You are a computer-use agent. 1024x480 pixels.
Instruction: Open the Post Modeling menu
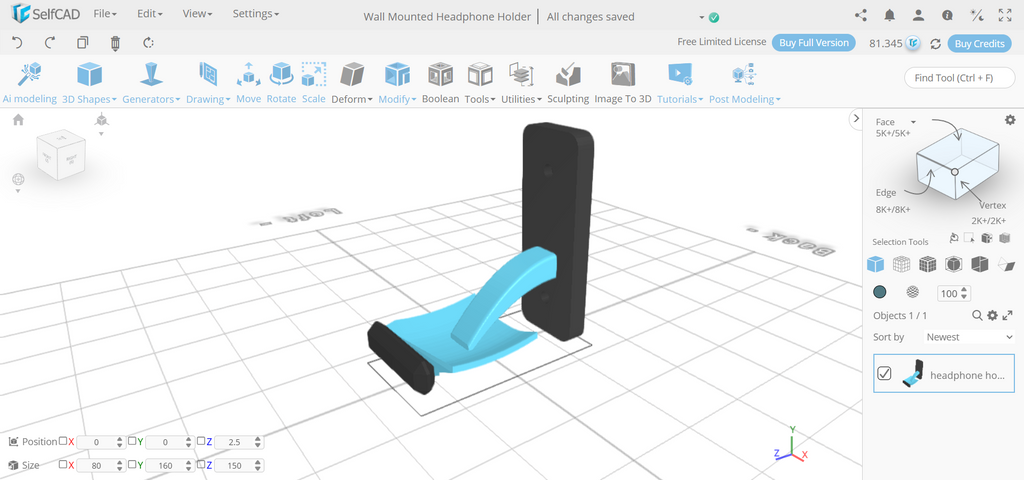pos(744,83)
